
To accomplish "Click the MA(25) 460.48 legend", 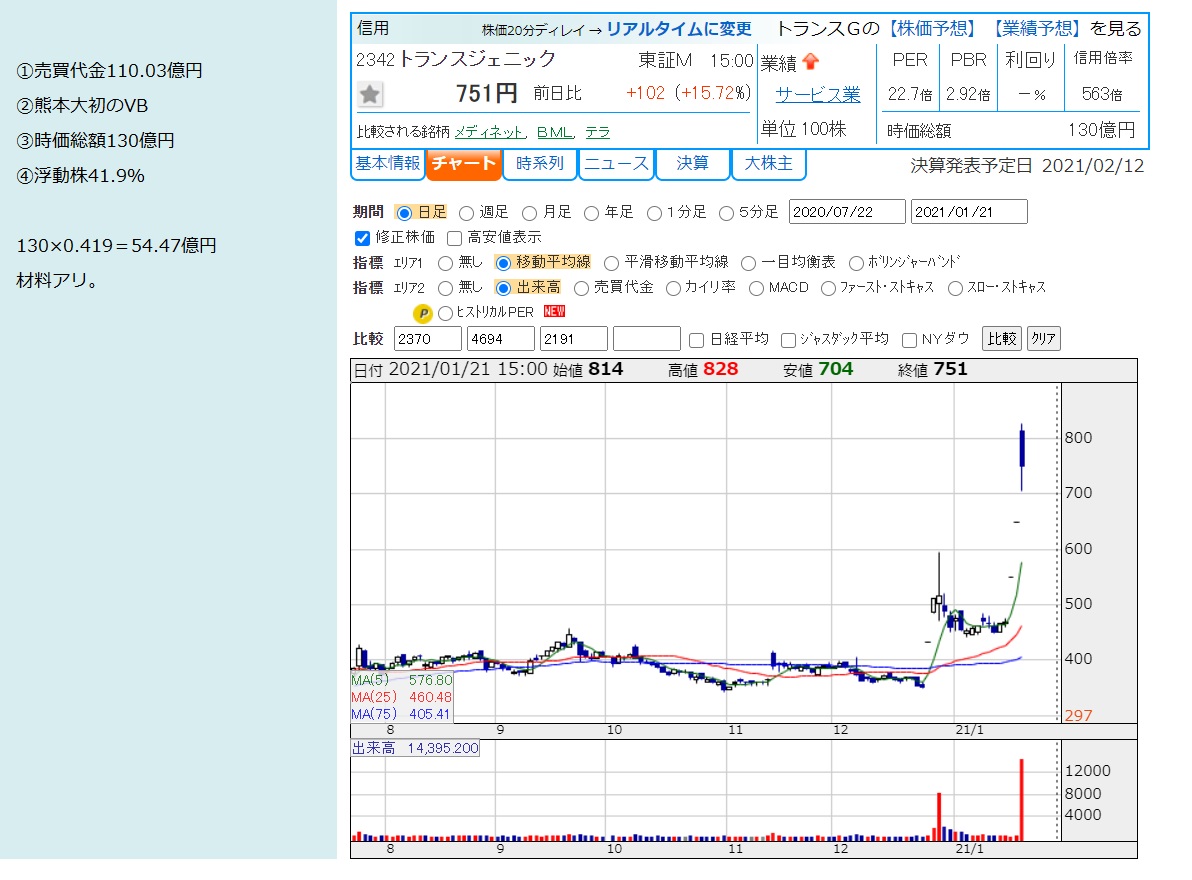I will point(401,697).
